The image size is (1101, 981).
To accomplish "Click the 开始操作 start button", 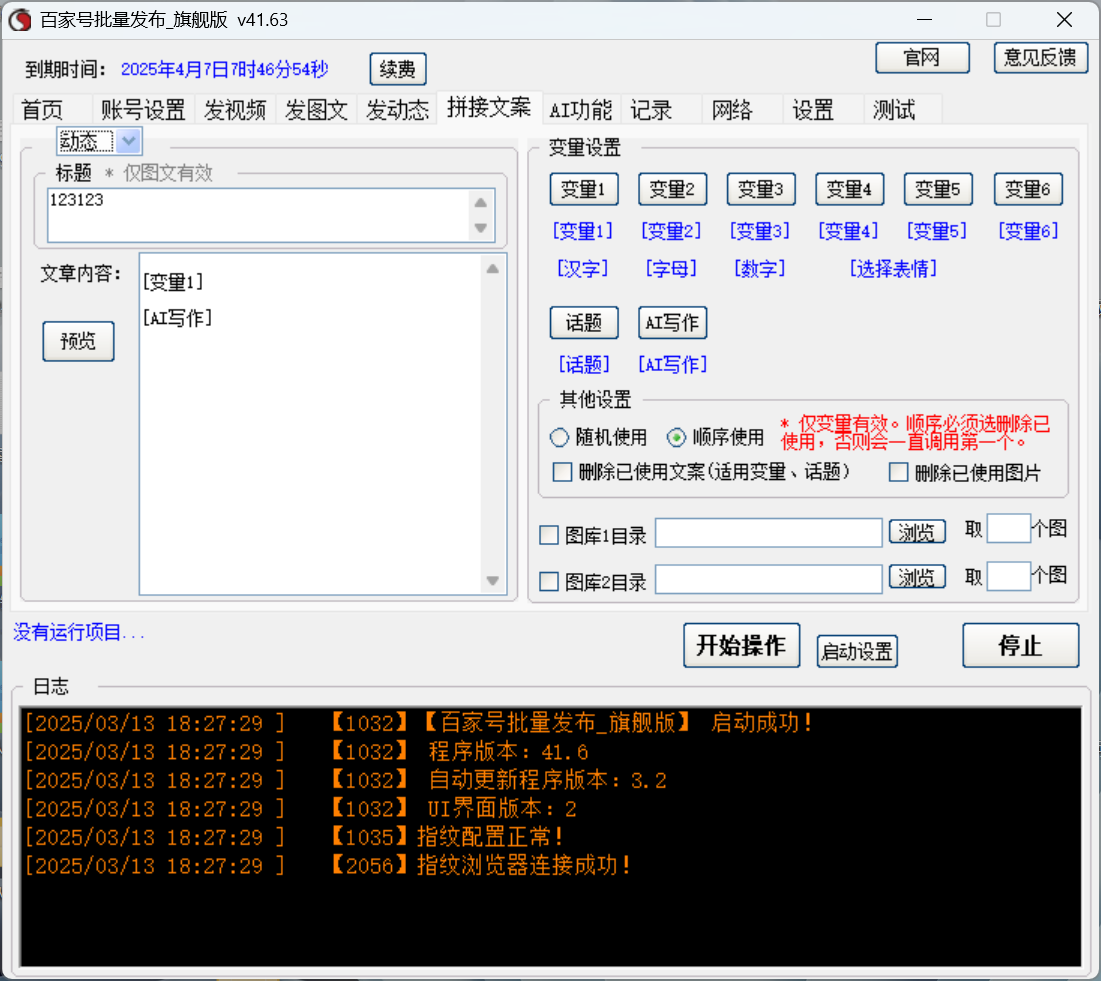I will click(741, 645).
